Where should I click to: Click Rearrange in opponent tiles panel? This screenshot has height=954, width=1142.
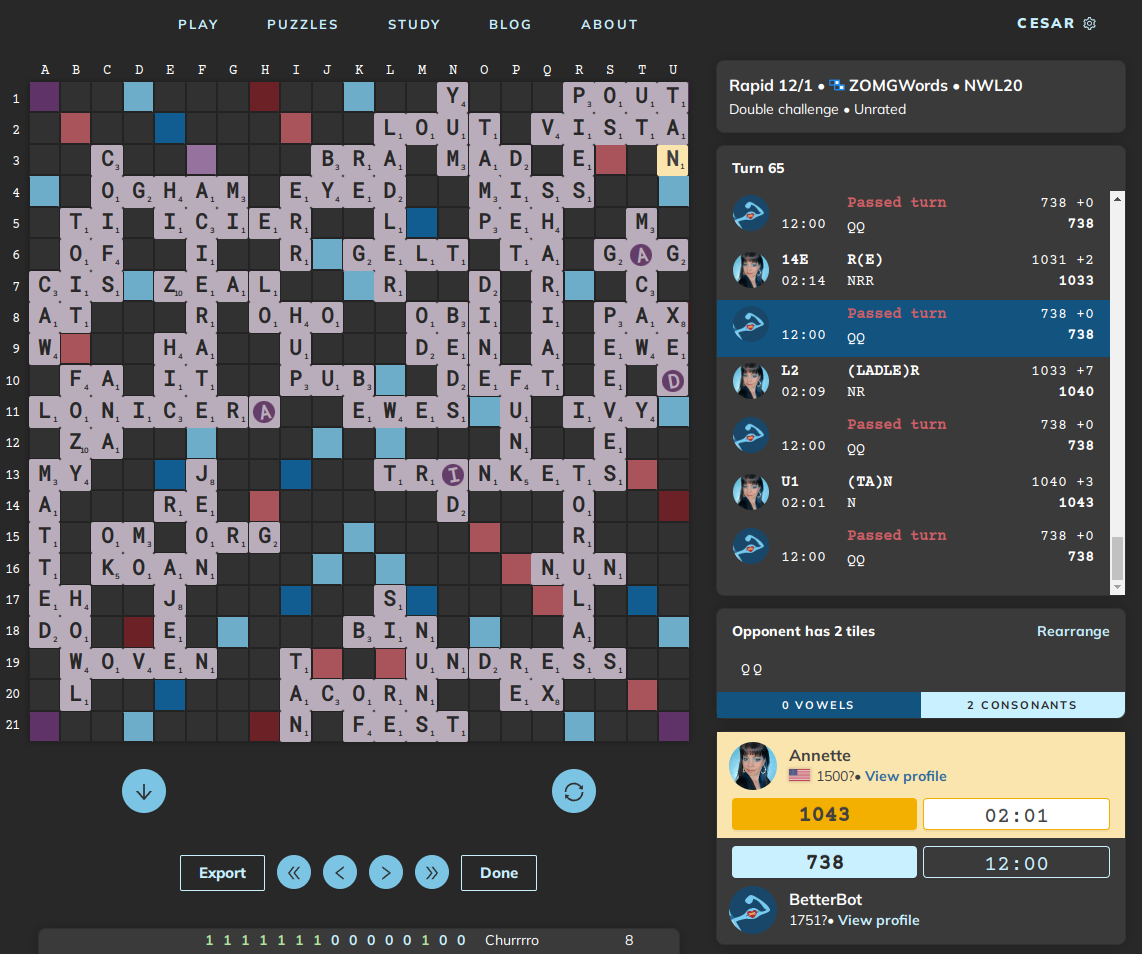pos(1072,631)
